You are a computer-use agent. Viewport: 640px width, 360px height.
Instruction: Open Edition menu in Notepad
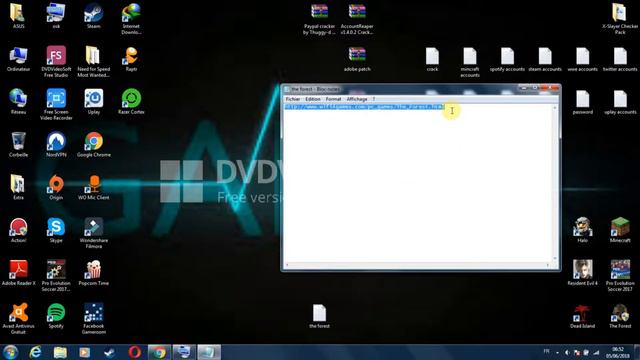(313, 99)
